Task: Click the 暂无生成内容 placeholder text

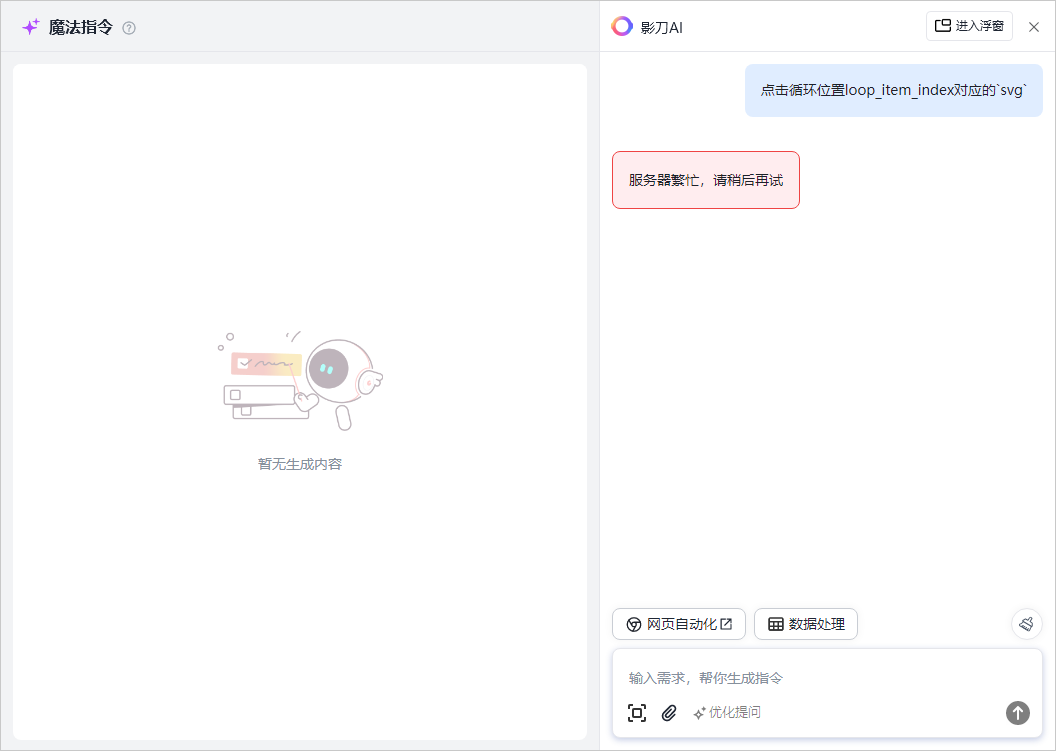Action: click(300, 464)
